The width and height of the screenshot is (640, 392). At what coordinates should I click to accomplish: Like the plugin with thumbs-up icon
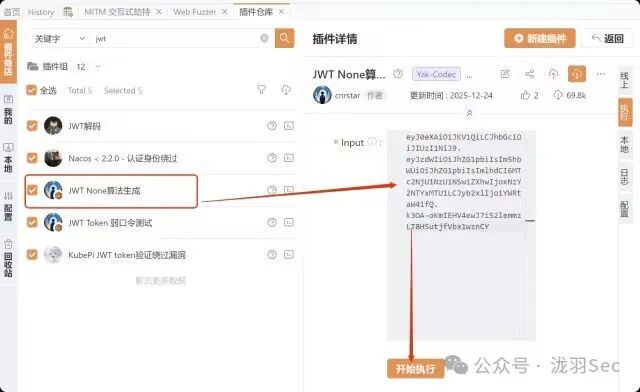click(x=525, y=95)
